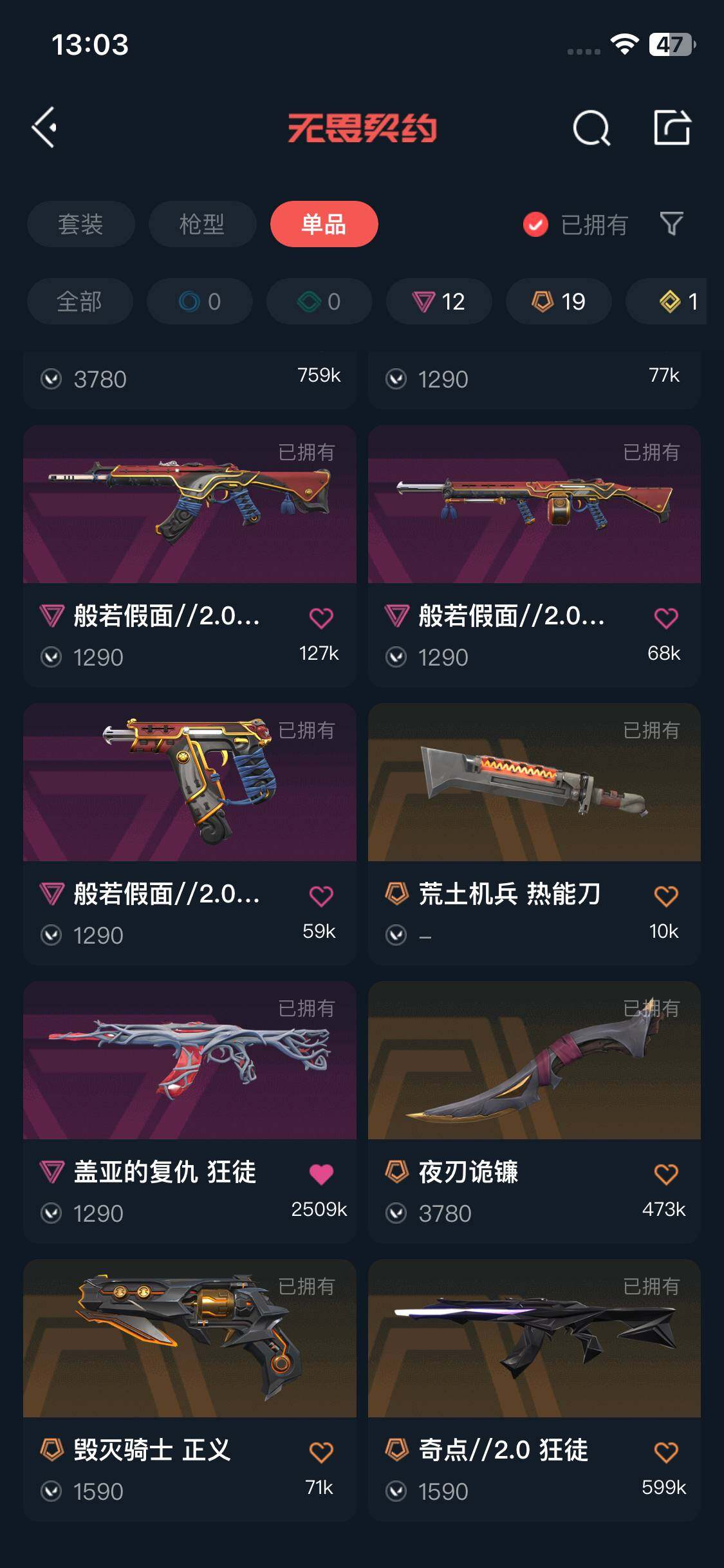Viewport: 724px width, 1568px height.
Task: Filter by orange pentagon tier with 19 items
Action: [559, 301]
